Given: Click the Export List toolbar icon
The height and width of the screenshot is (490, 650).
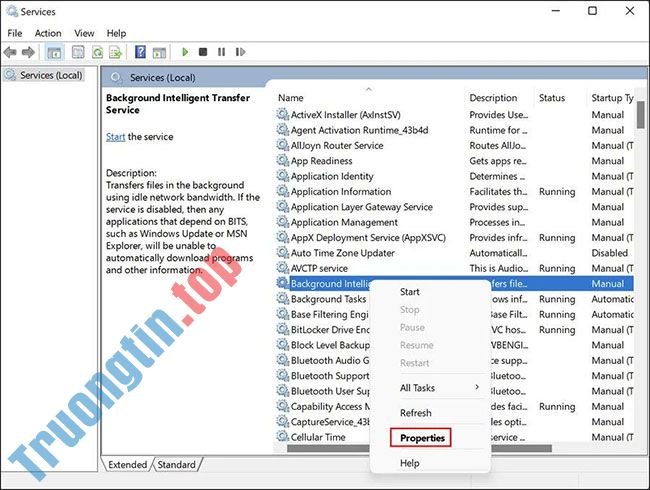Looking at the screenshot, I should [115, 52].
